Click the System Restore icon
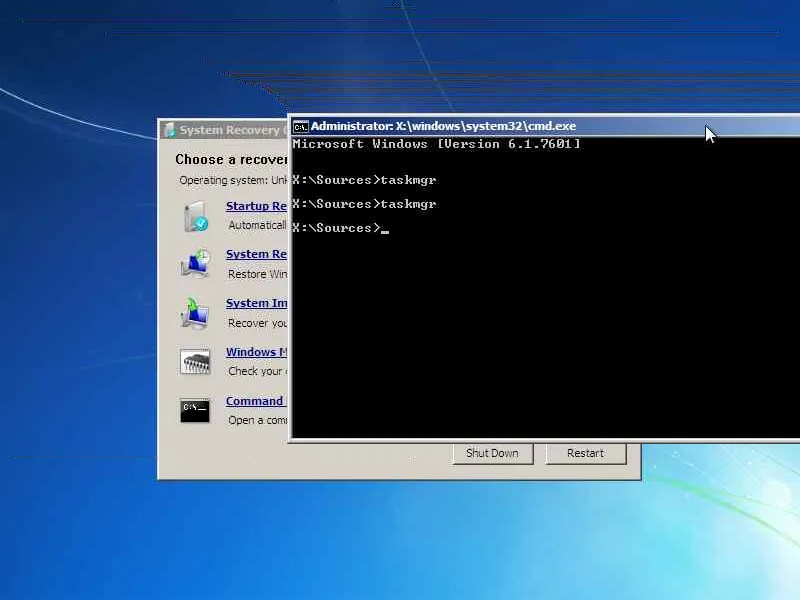Screen dimensions: 800x600 click(195, 263)
